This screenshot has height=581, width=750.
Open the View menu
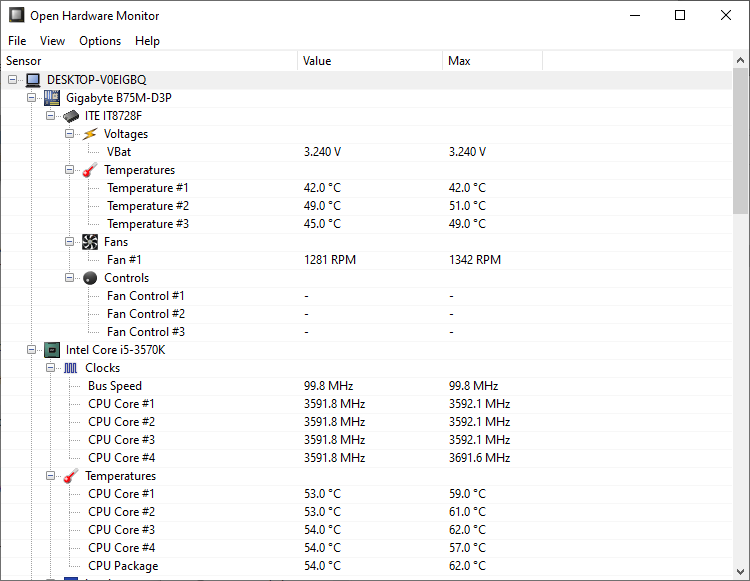[52, 41]
